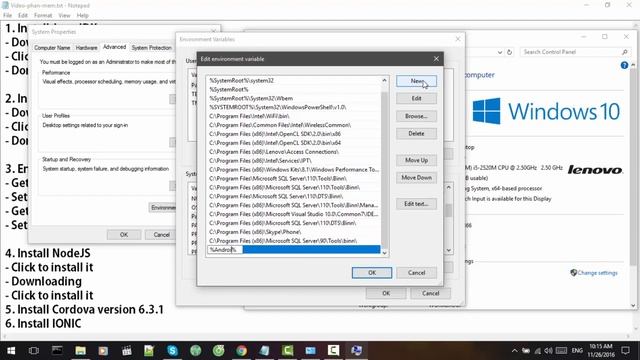
Task: Open the white Camtasia recorder taskbar icon
Action: tap(333, 350)
